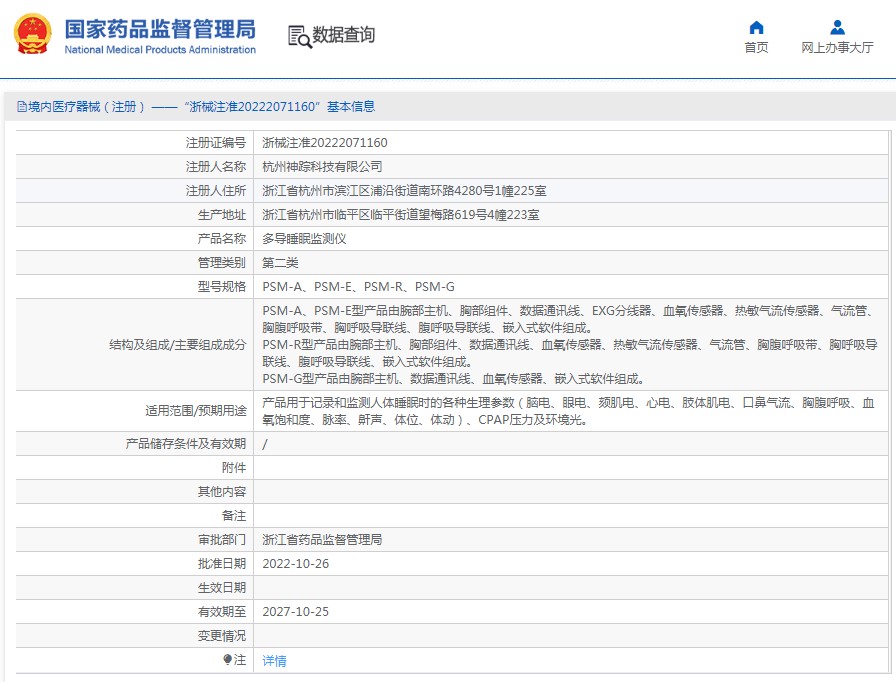Select registration number 浙械注准20222071160 value

(325, 143)
